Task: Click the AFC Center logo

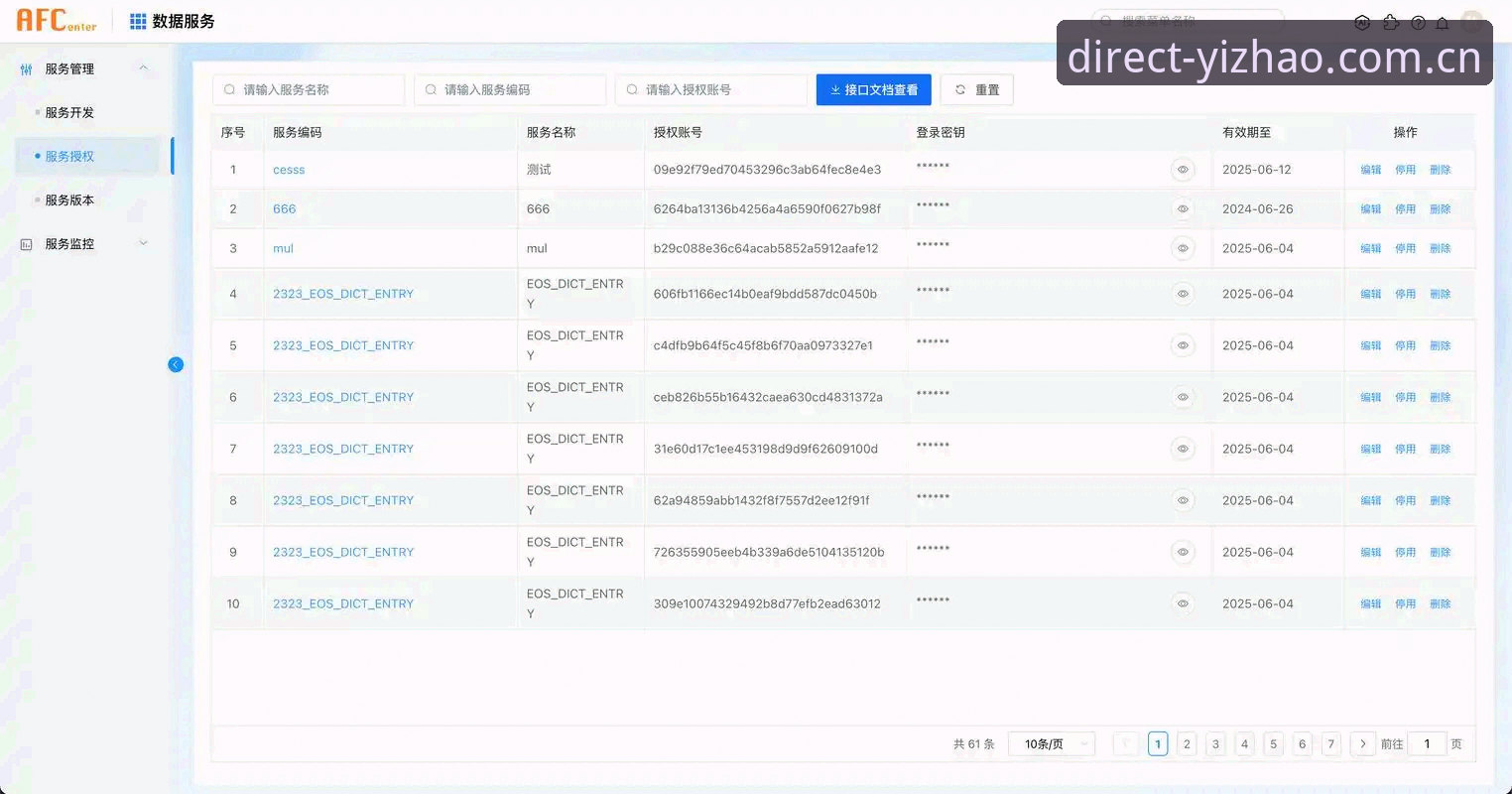Action: click(57, 20)
